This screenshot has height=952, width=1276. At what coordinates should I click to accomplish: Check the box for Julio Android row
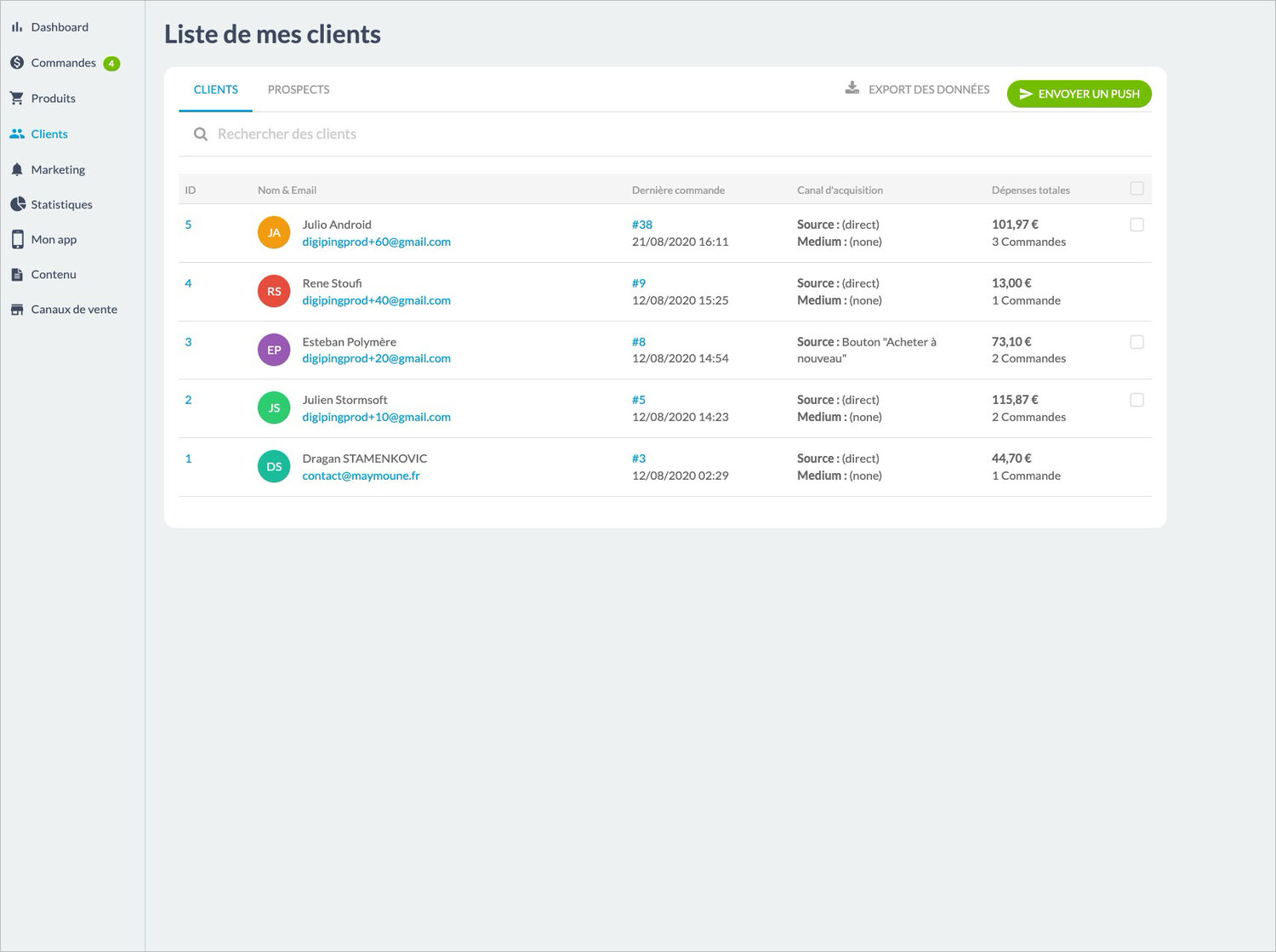coord(1136,225)
